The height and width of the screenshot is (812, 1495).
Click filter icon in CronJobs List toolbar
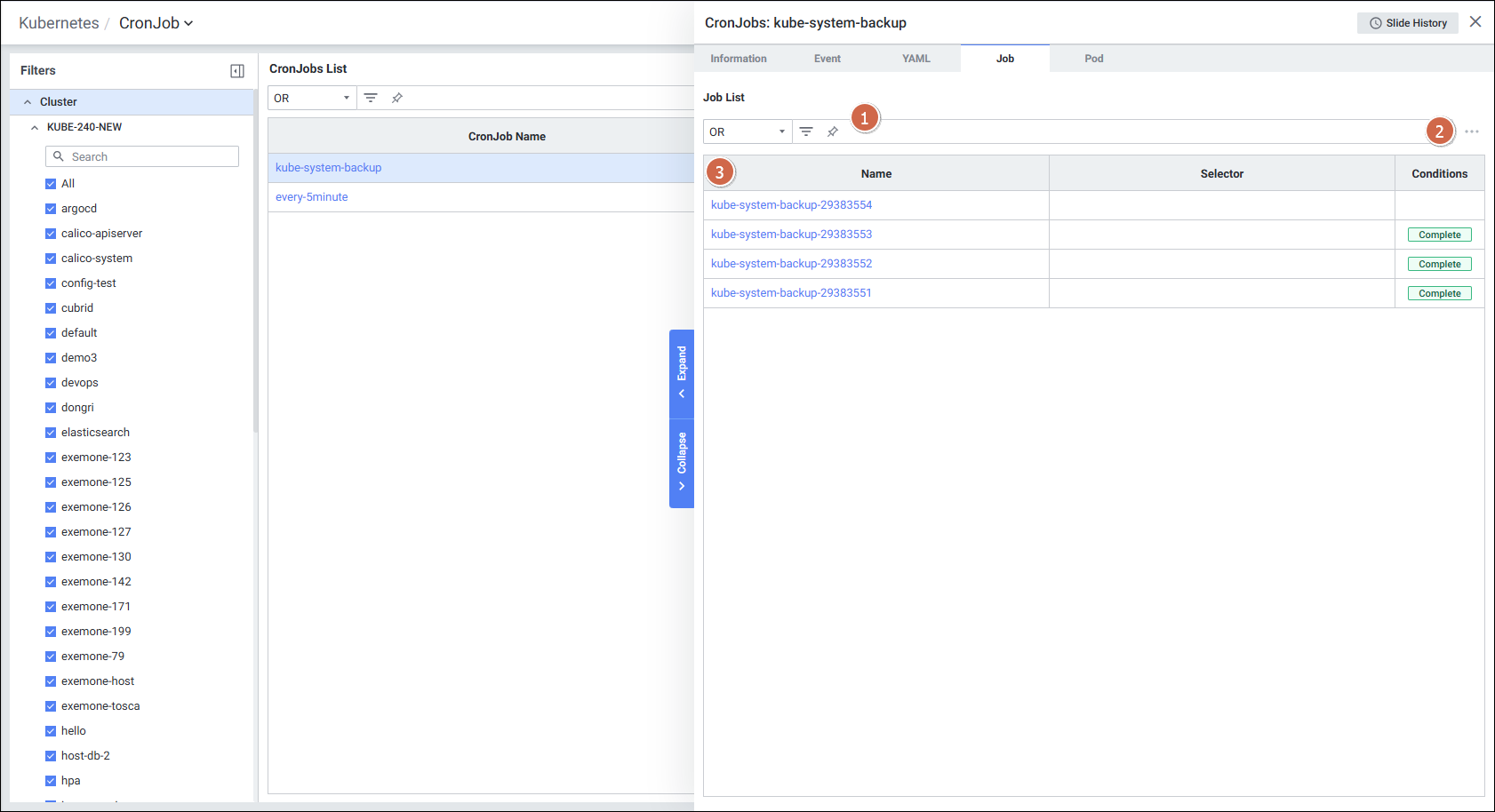coord(371,98)
